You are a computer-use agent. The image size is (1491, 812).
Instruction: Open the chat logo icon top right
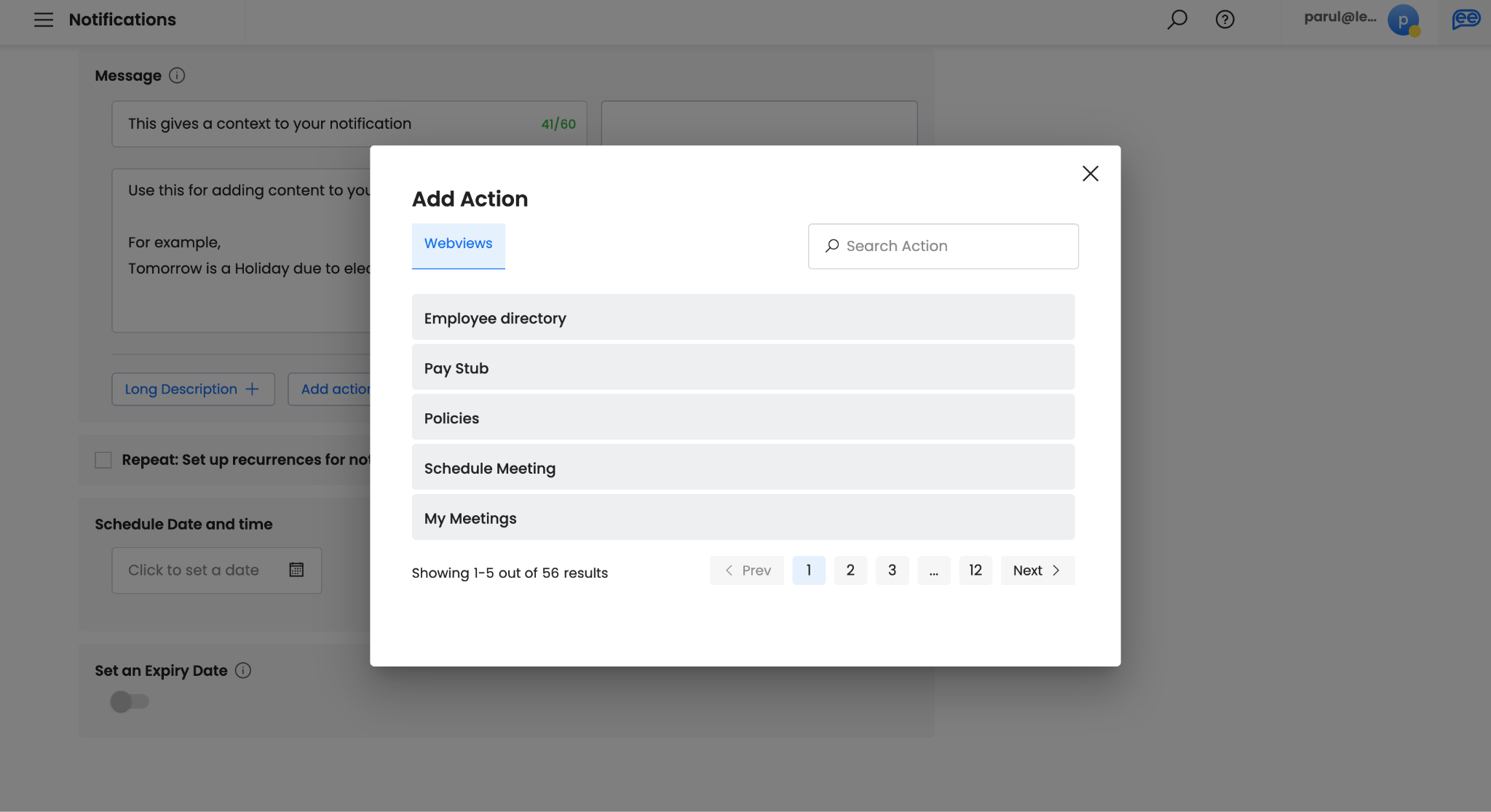pyautogui.click(x=1466, y=20)
